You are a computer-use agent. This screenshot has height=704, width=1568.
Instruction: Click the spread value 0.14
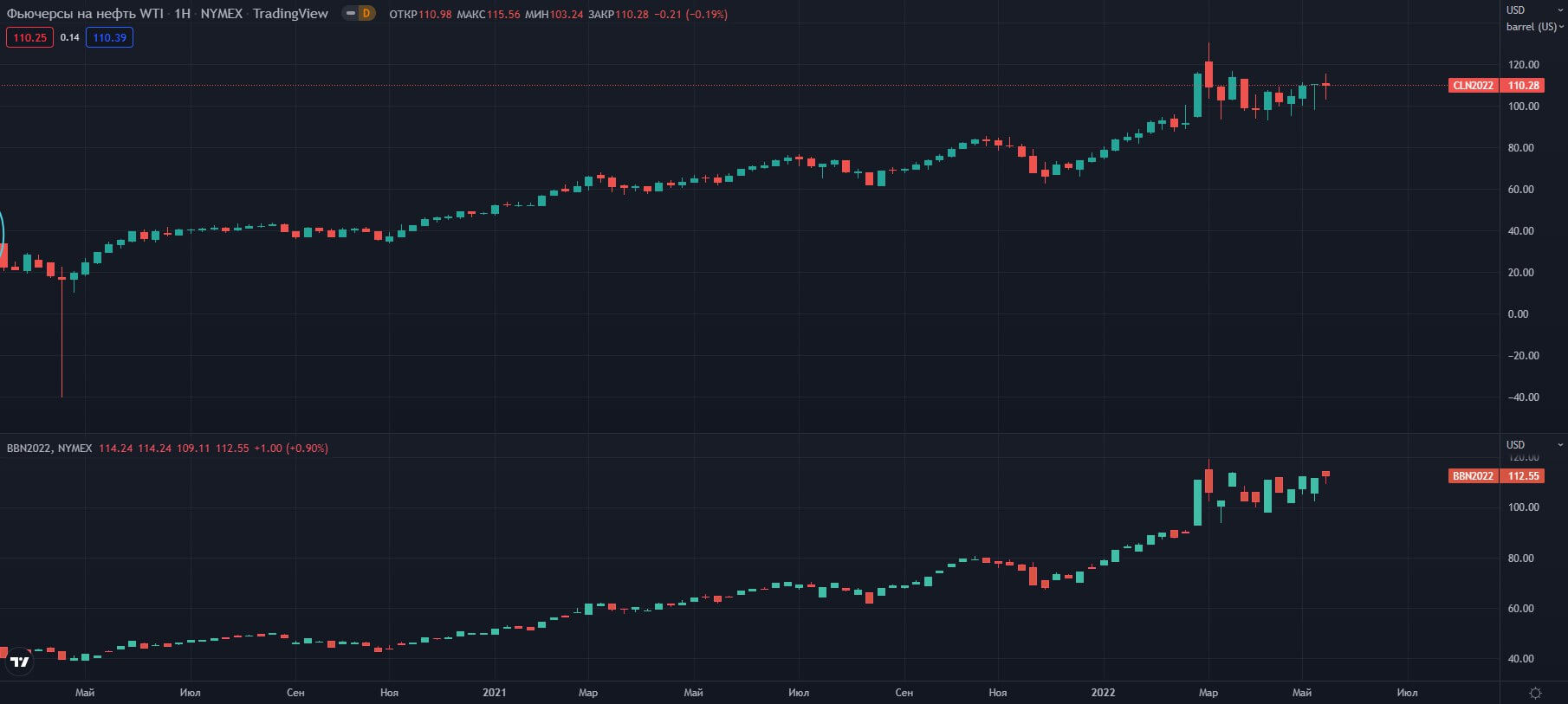70,37
